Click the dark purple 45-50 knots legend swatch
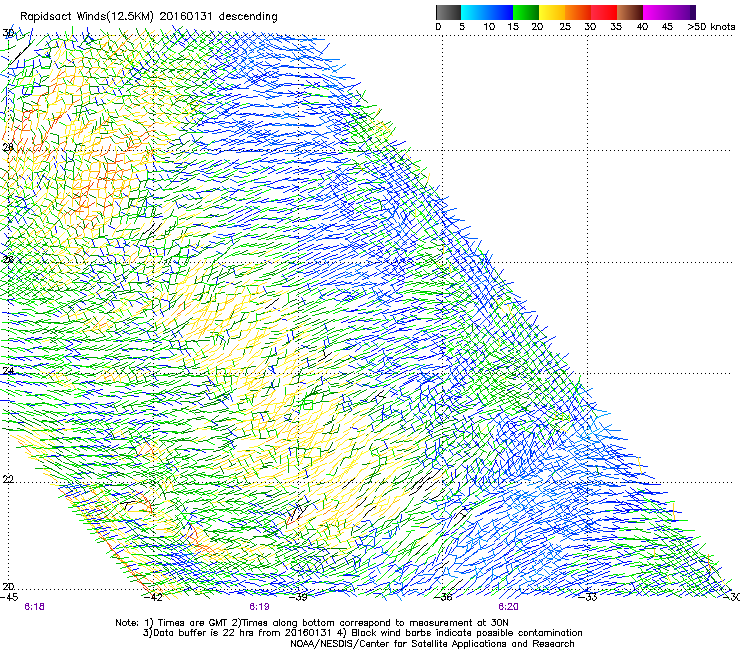This screenshot has height=650, width=740. pyautogui.click(x=682, y=12)
